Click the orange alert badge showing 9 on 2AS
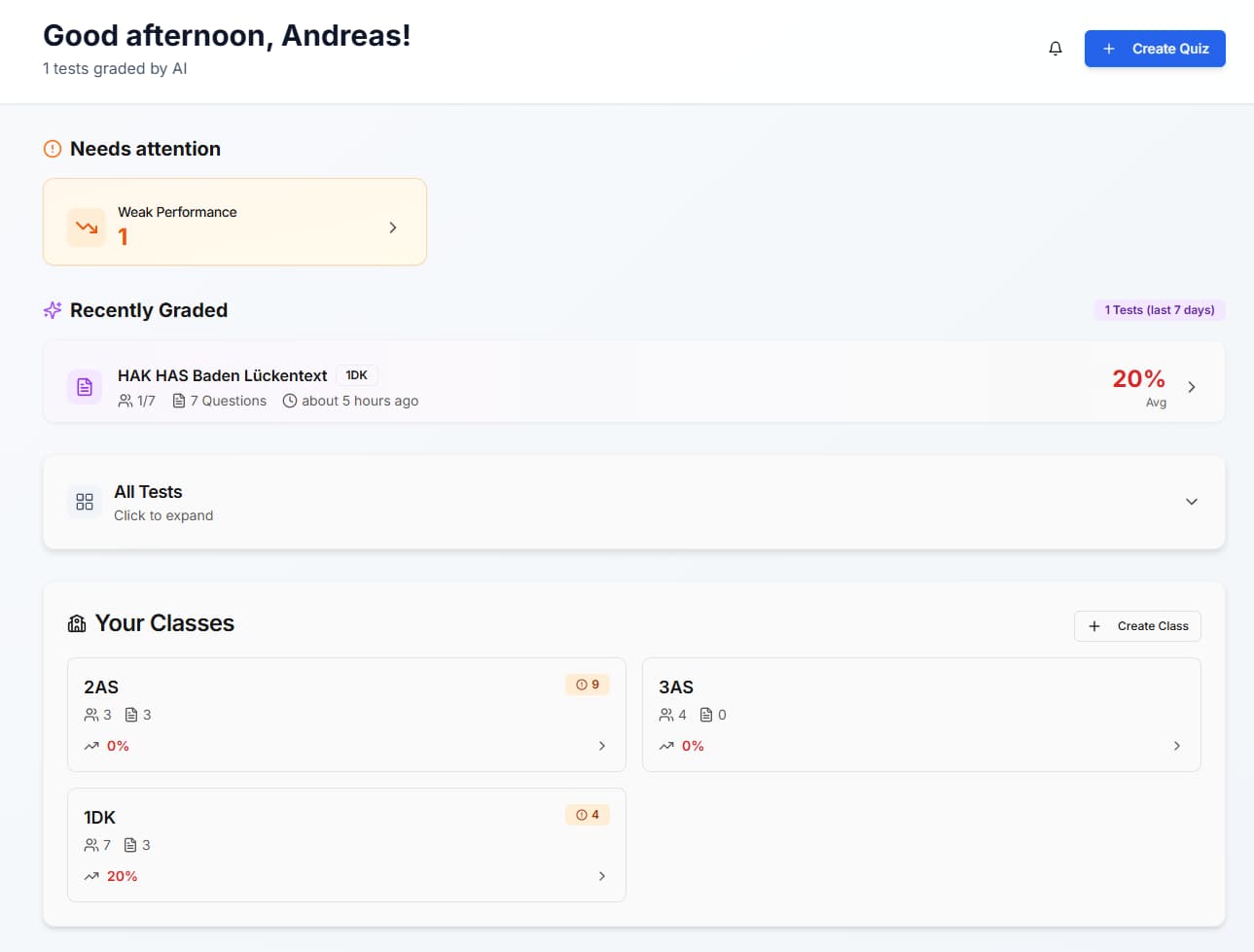The height and width of the screenshot is (952, 1254). pos(588,685)
